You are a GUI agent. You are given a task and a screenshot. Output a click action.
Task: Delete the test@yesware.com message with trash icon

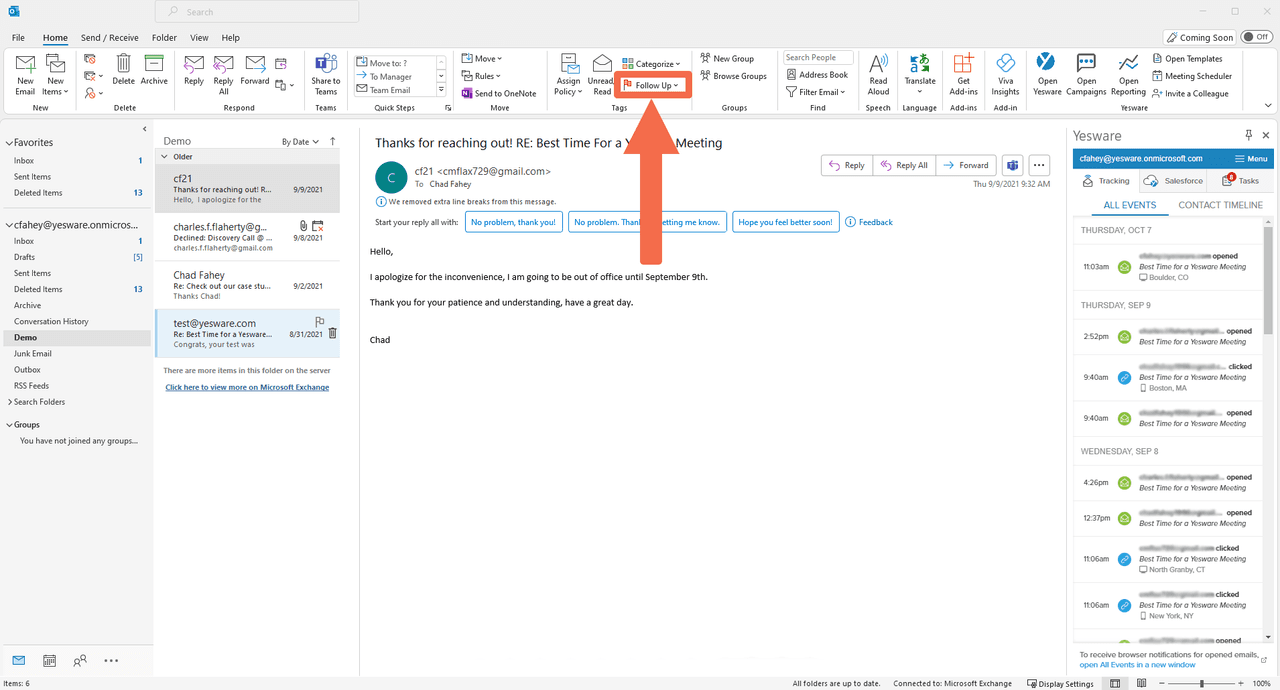coord(333,333)
